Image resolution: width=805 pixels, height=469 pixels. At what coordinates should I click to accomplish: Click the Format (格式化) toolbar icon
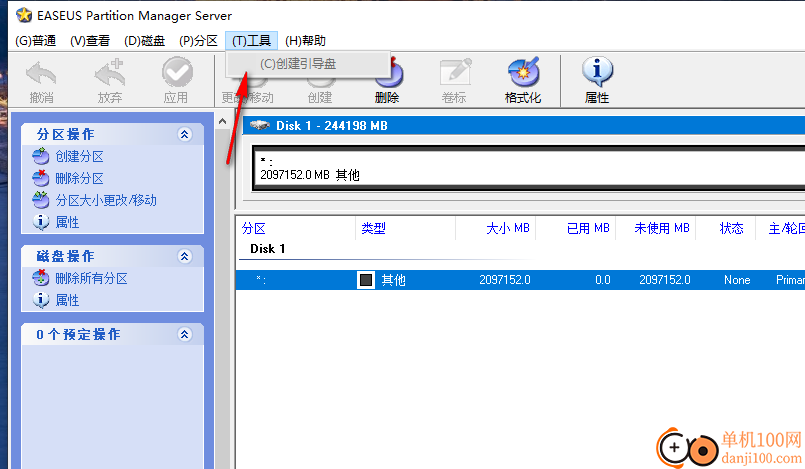click(x=524, y=72)
